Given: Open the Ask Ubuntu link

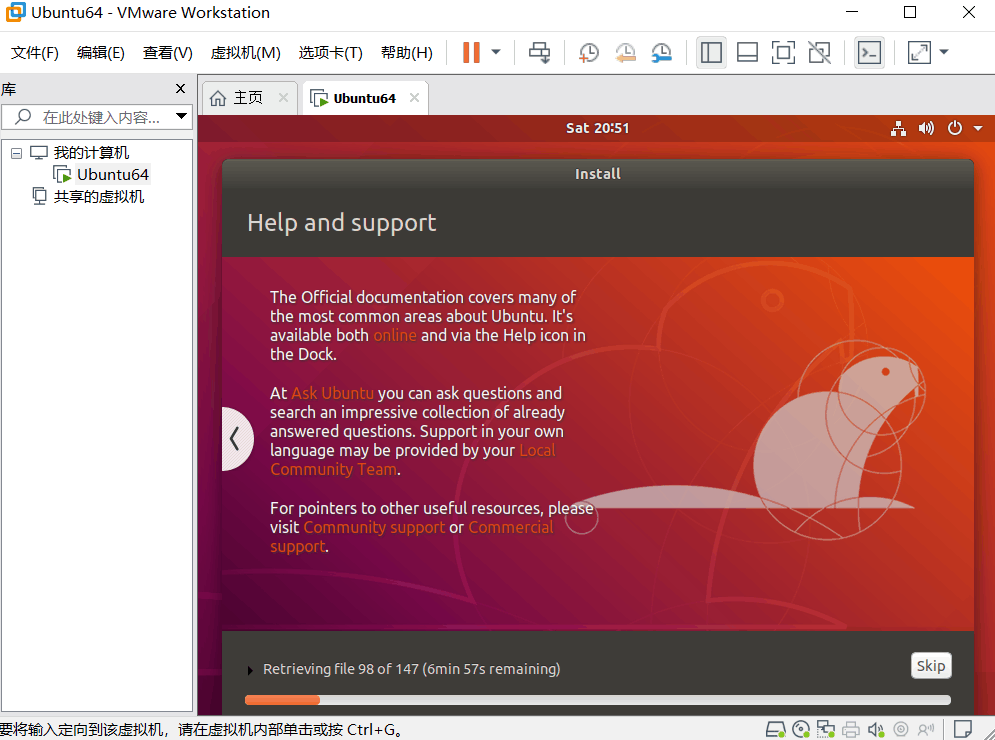Looking at the screenshot, I should point(333,393).
